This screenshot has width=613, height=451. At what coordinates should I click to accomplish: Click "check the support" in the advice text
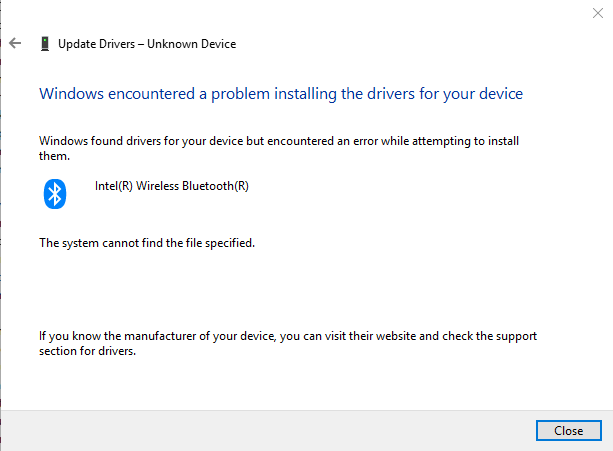(488, 337)
